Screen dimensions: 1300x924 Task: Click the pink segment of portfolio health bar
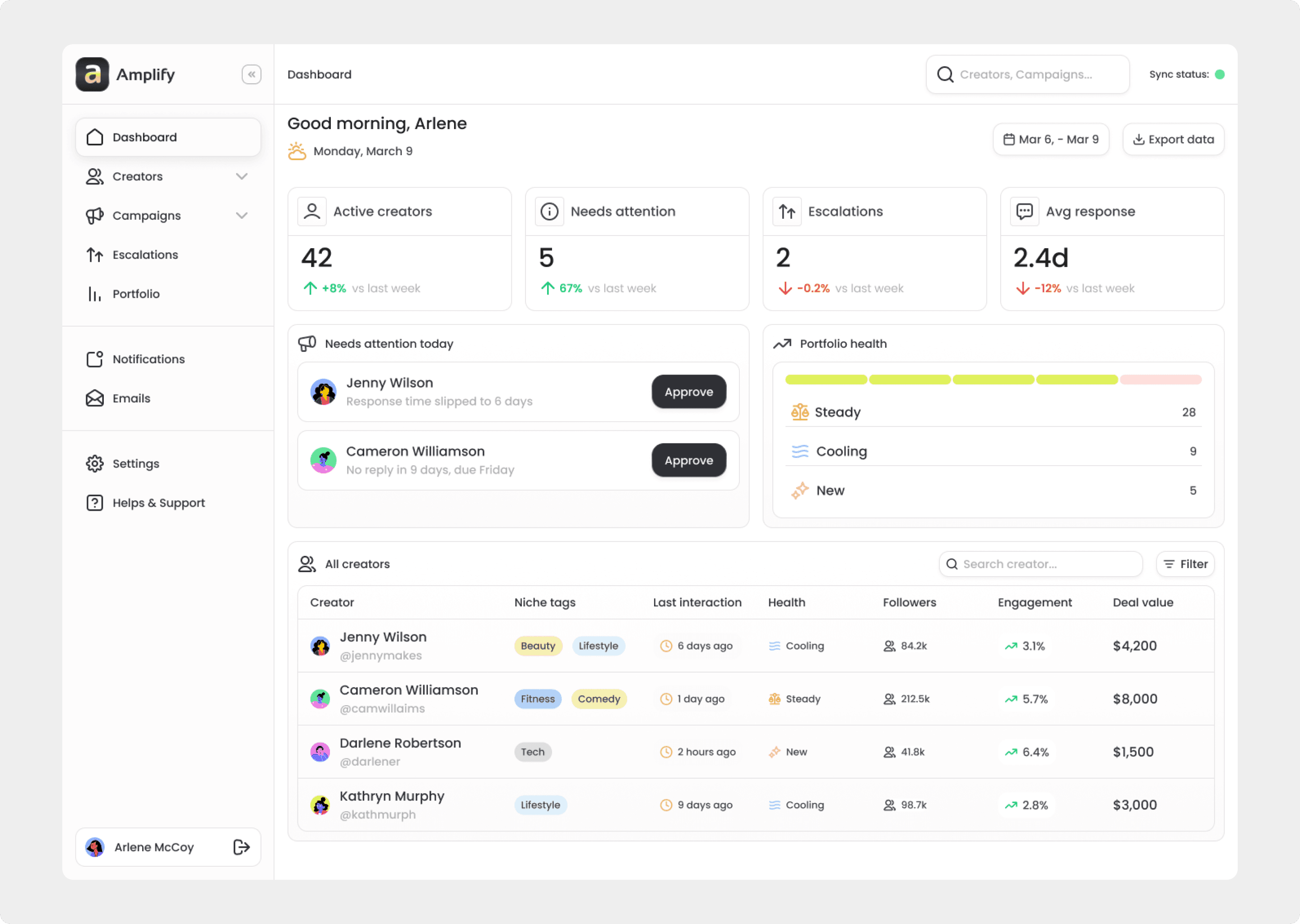[x=1161, y=379]
